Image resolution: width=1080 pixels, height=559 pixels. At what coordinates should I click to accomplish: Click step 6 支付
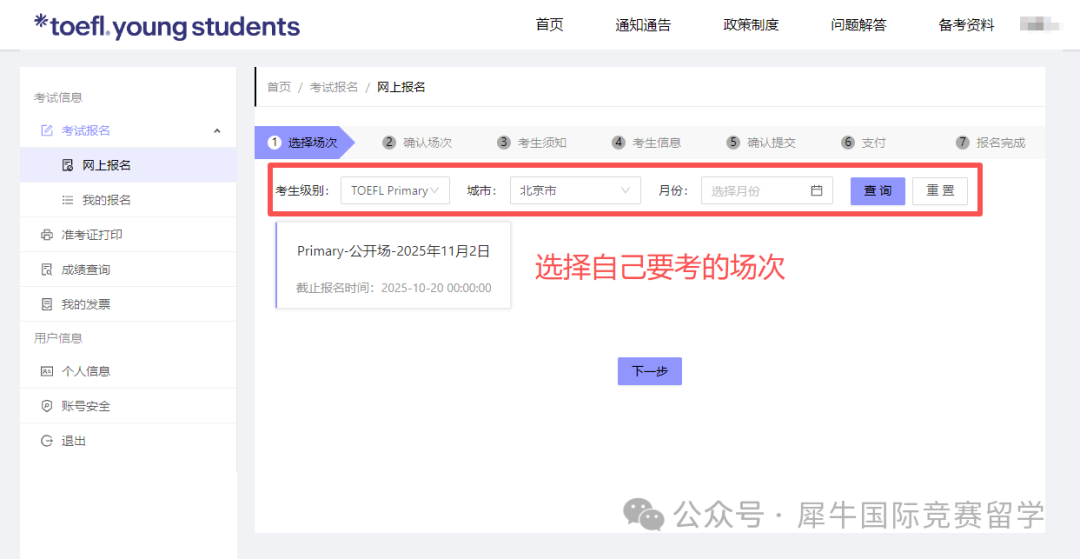point(864,143)
